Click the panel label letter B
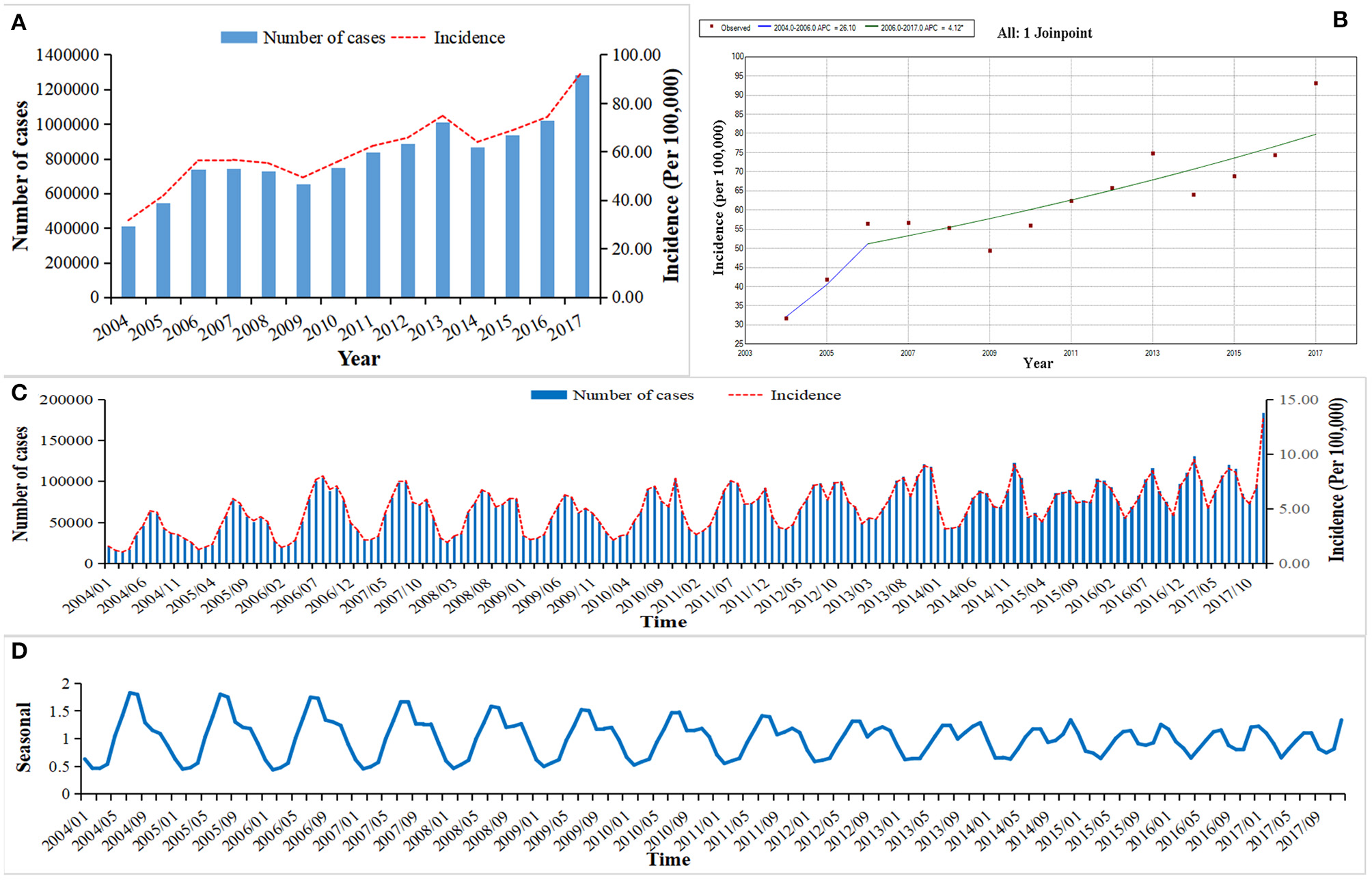The height and width of the screenshot is (880, 1372). click(x=1340, y=20)
